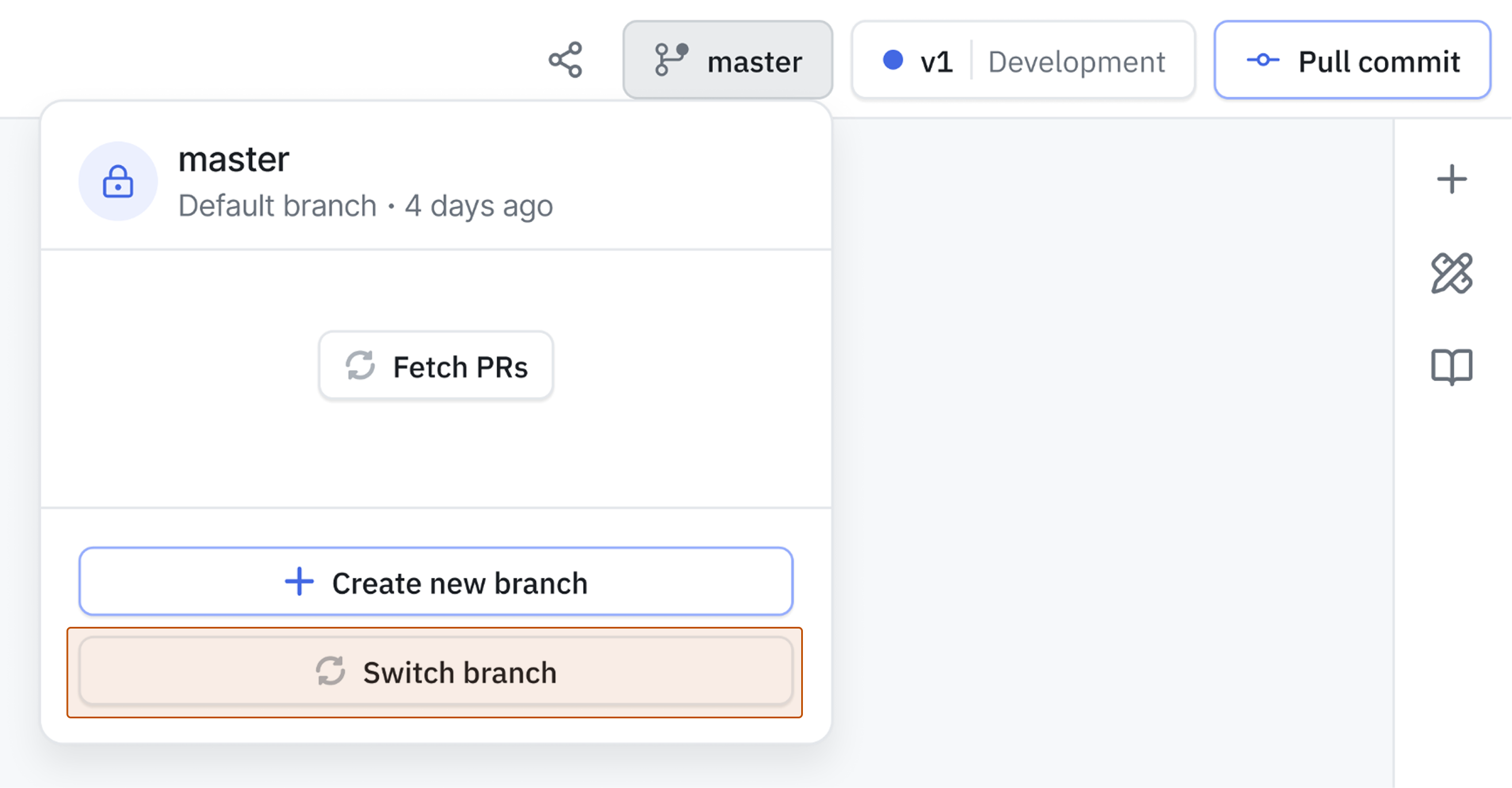Open the v1 version selector

(x=935, y=60)
